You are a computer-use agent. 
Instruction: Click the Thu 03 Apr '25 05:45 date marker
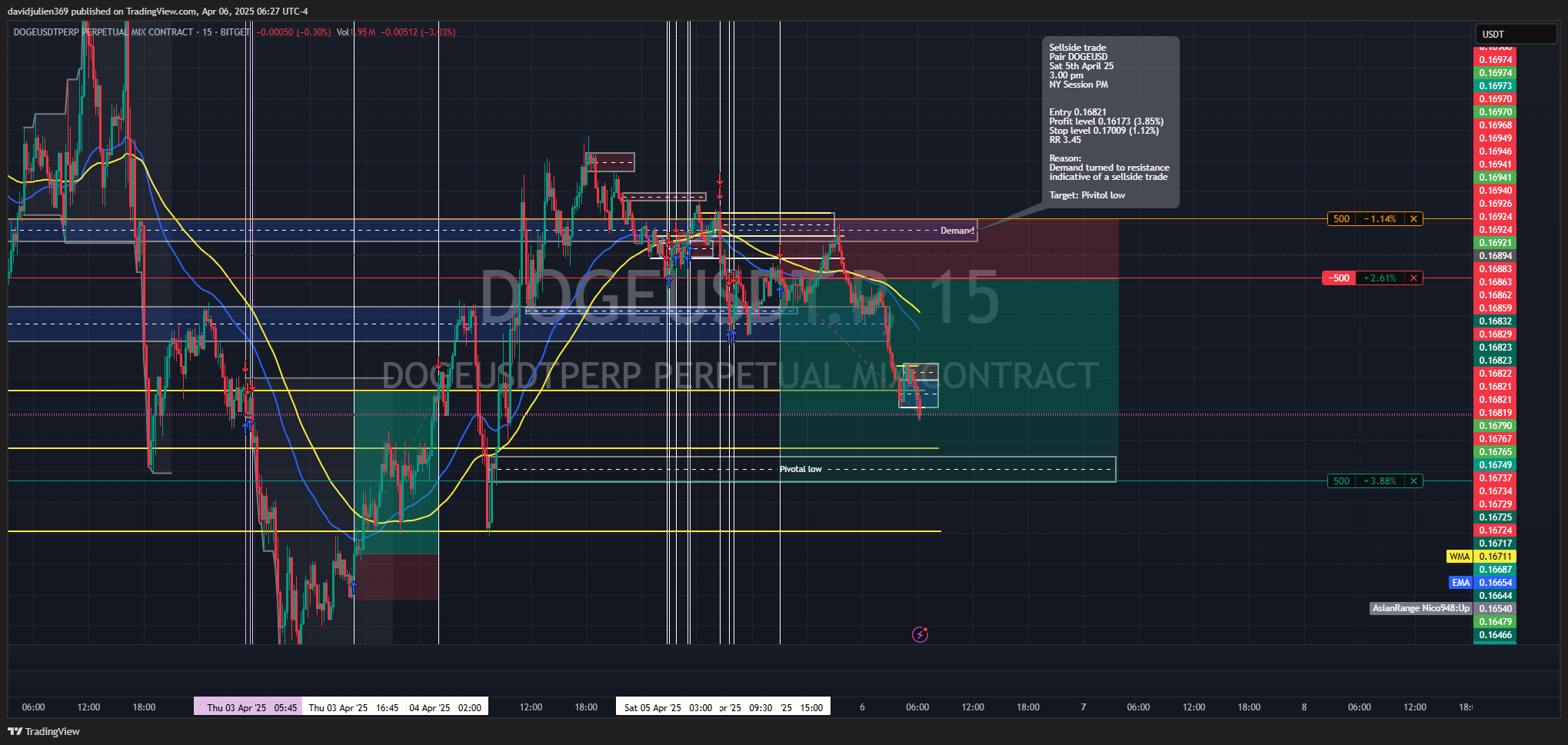click(x=247, y=707)
